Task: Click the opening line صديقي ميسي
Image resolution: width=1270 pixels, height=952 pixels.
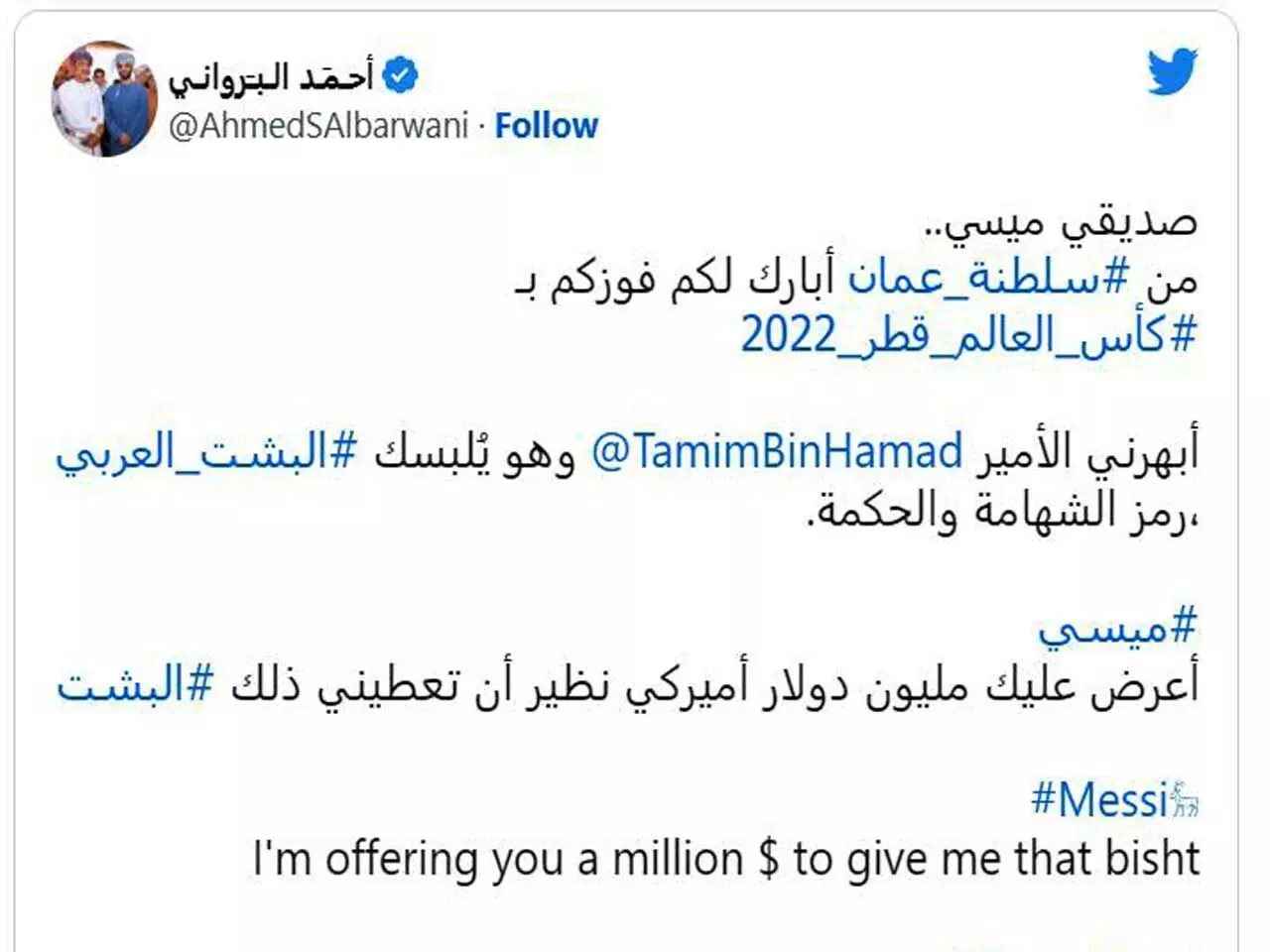Action: [1060, 222]
